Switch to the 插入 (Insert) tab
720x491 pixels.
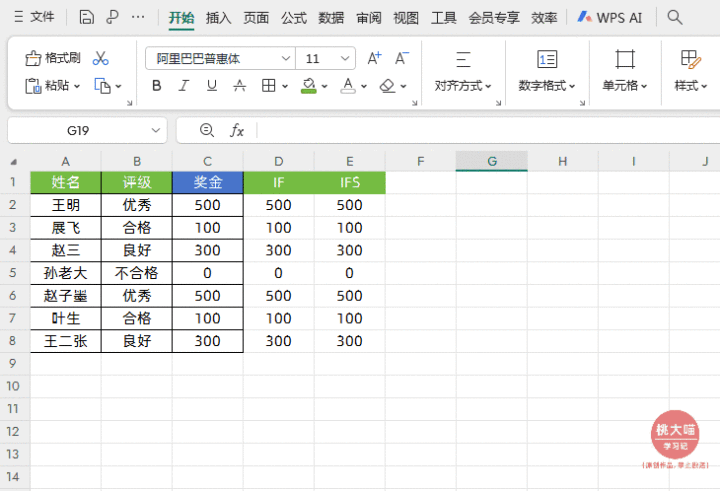[x=219, y=17]
